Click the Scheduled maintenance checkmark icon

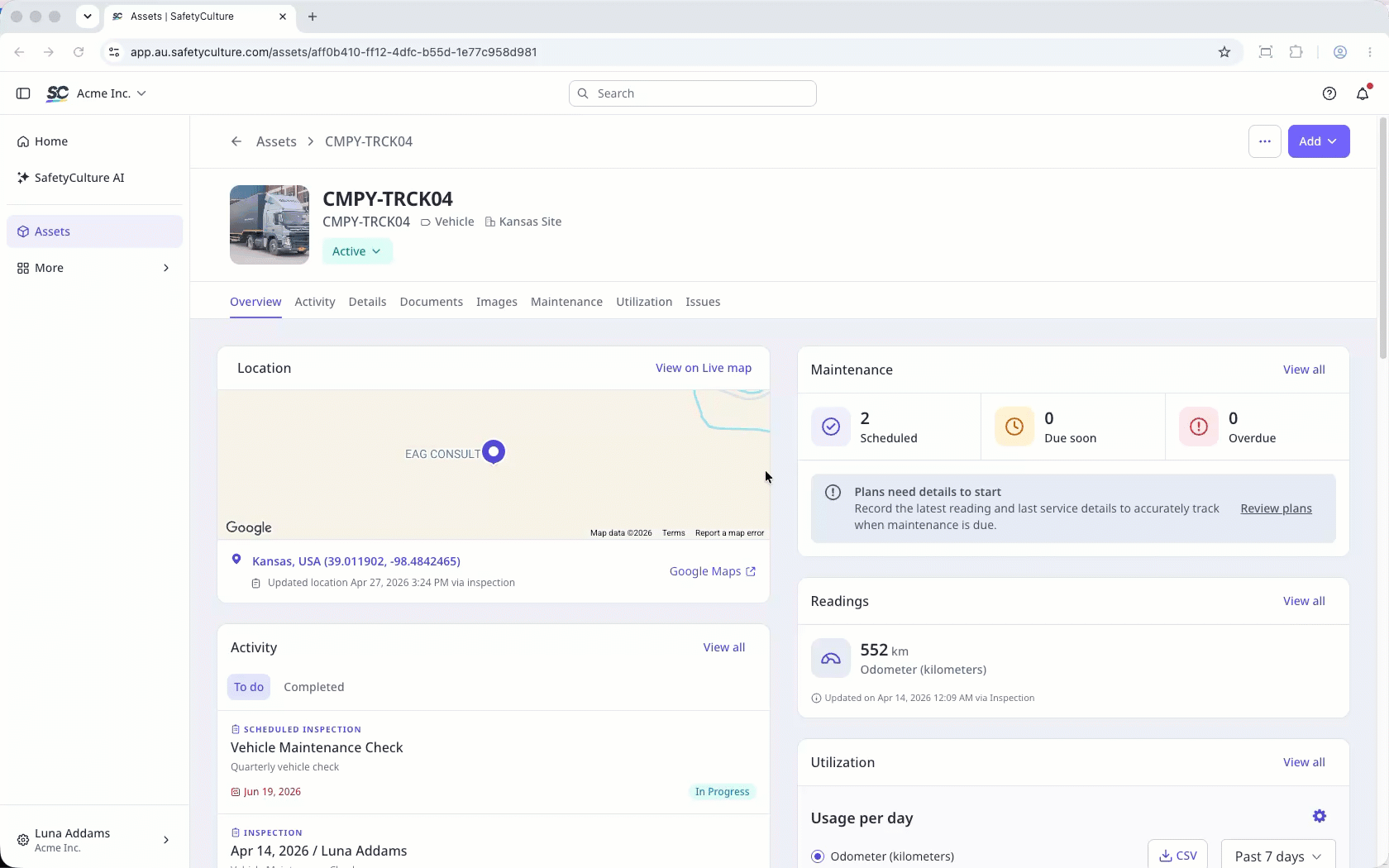point(831,427)
